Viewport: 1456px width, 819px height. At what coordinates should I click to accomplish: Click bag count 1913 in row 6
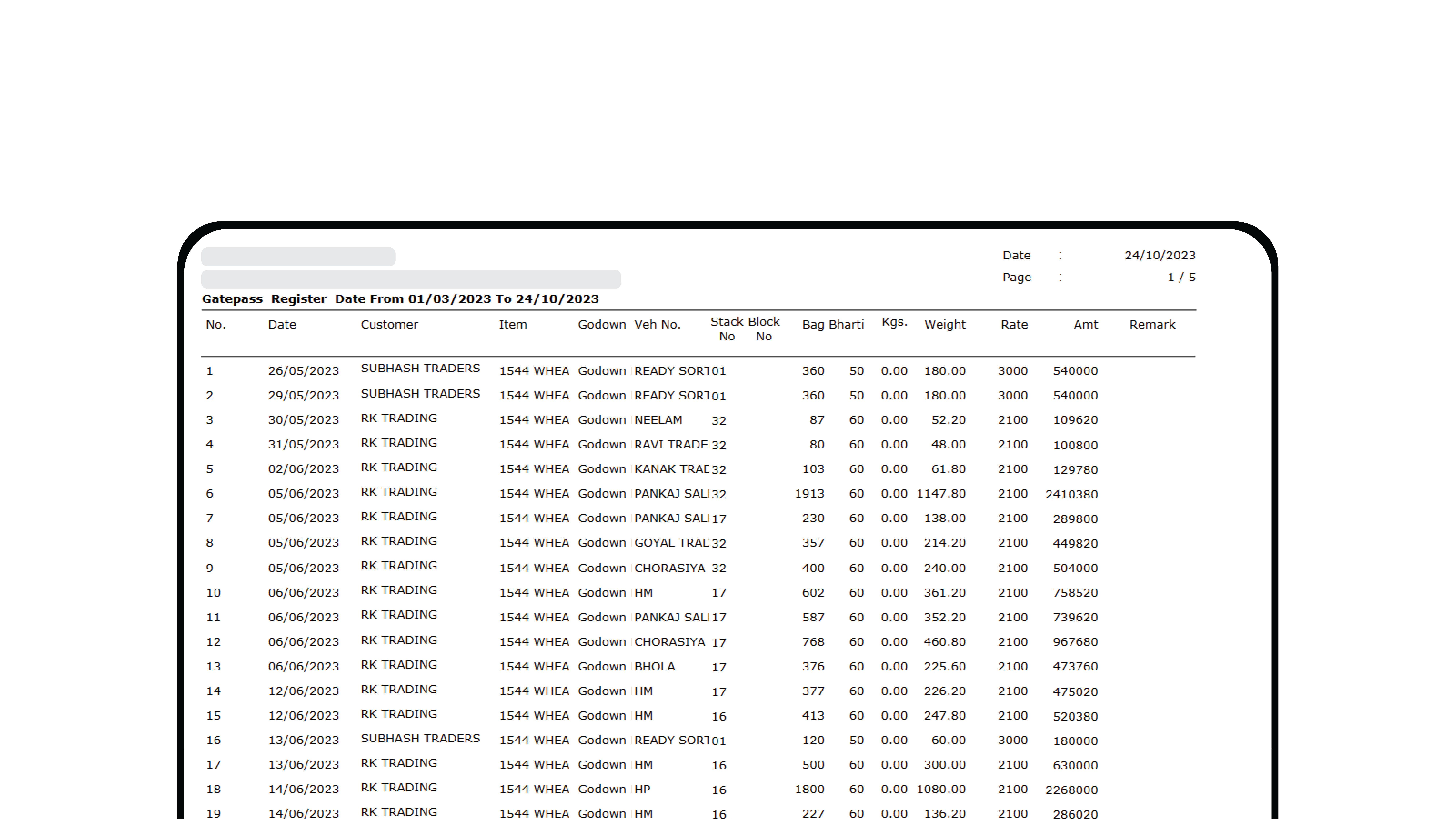tap(809, 494)
